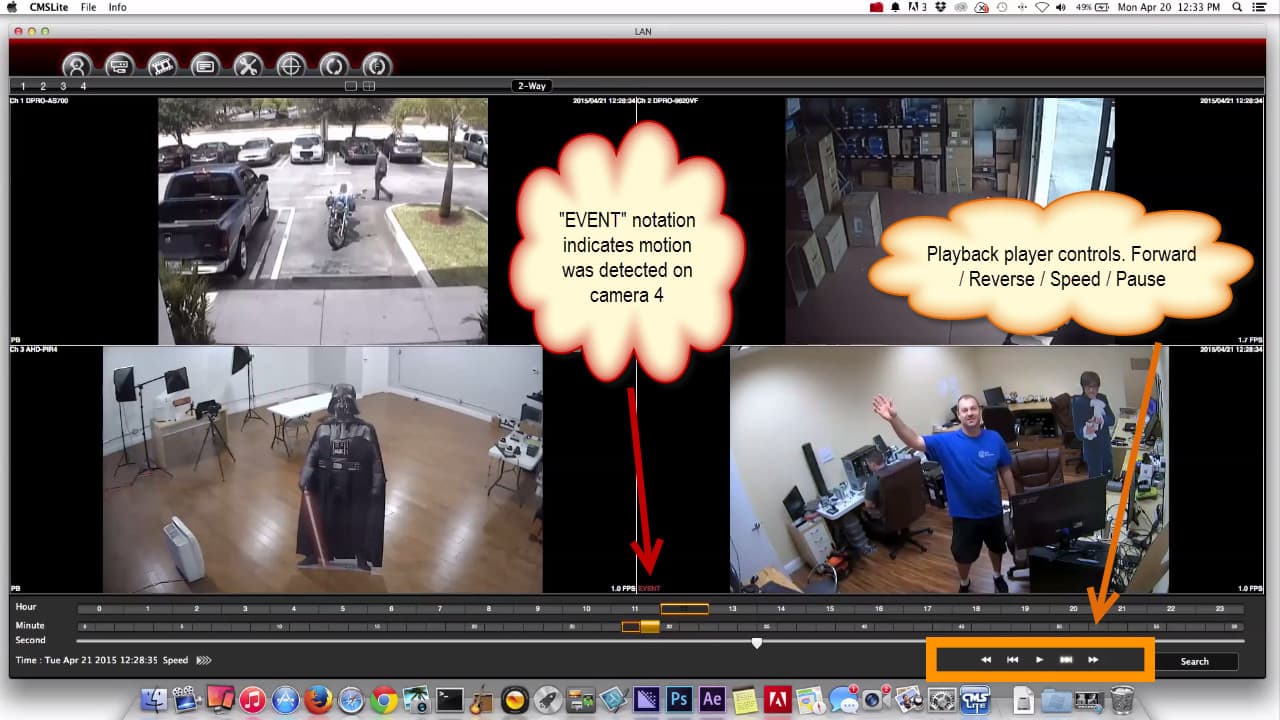
Task: Open the film strip playback icon
Action: click(162, 67)
